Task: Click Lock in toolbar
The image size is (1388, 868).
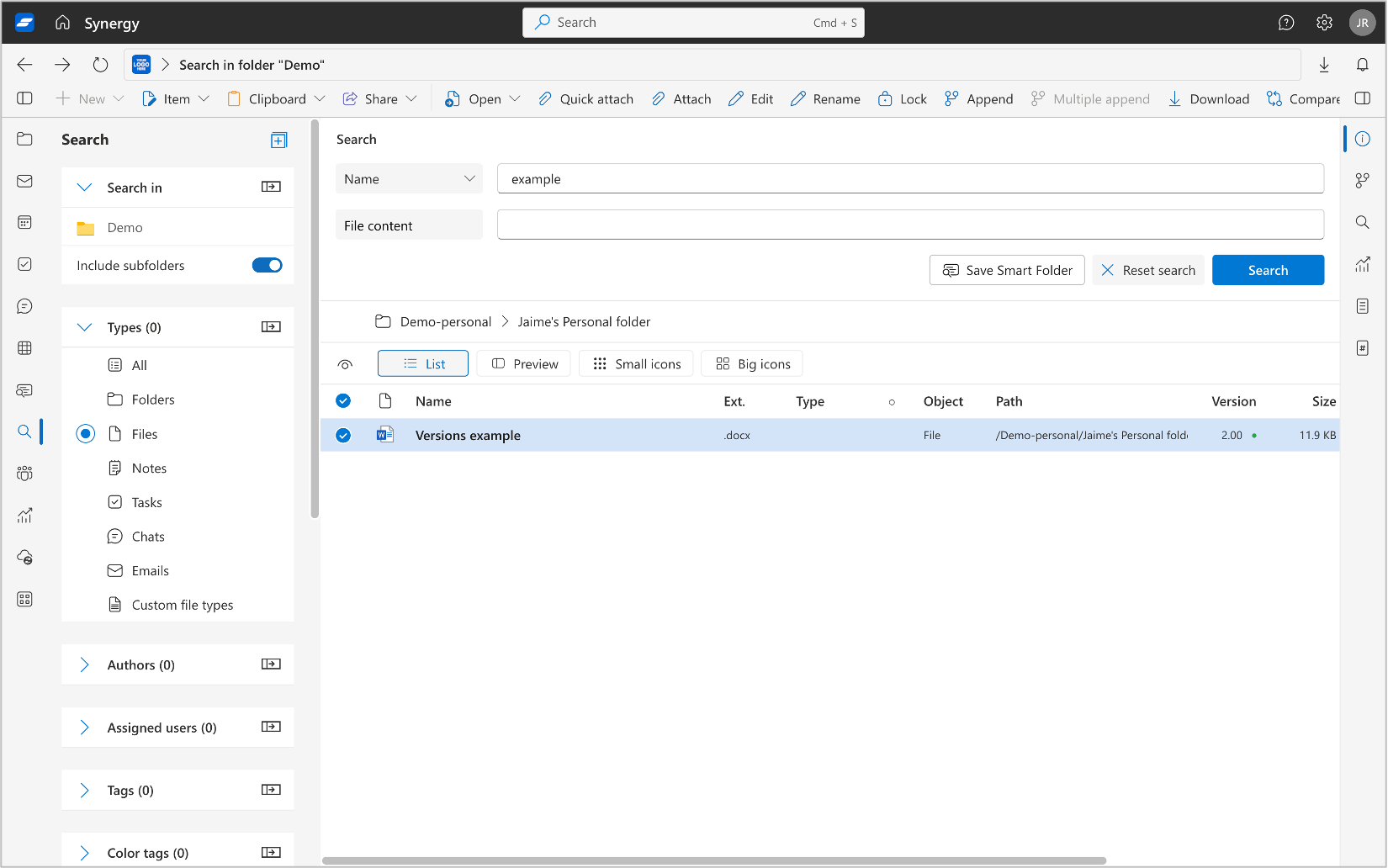Action: 902,98
